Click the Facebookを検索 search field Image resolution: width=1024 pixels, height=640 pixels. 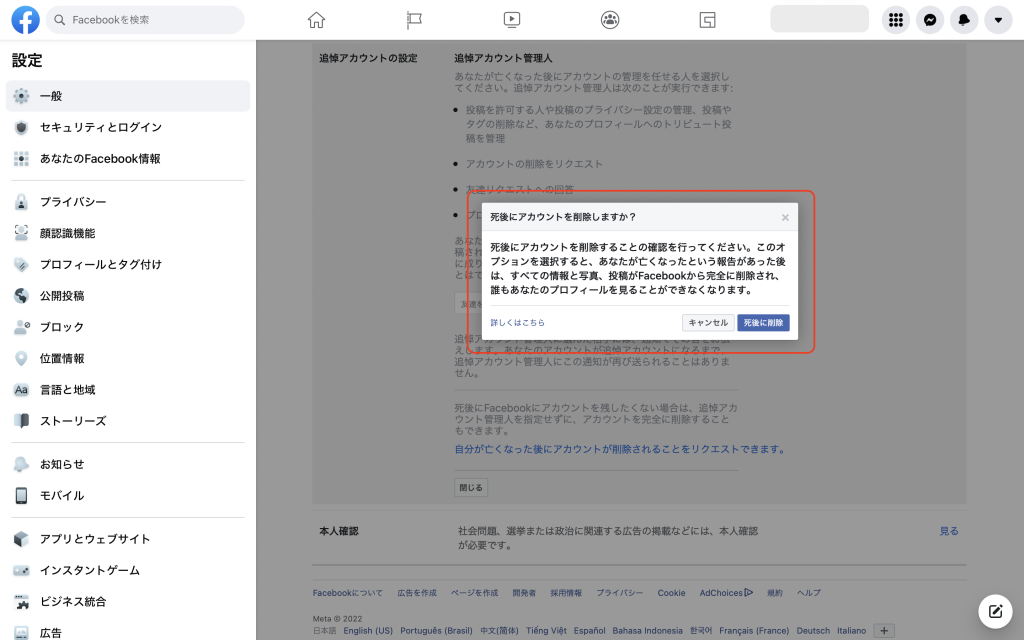pyautogui.click(x=145, y=20)
